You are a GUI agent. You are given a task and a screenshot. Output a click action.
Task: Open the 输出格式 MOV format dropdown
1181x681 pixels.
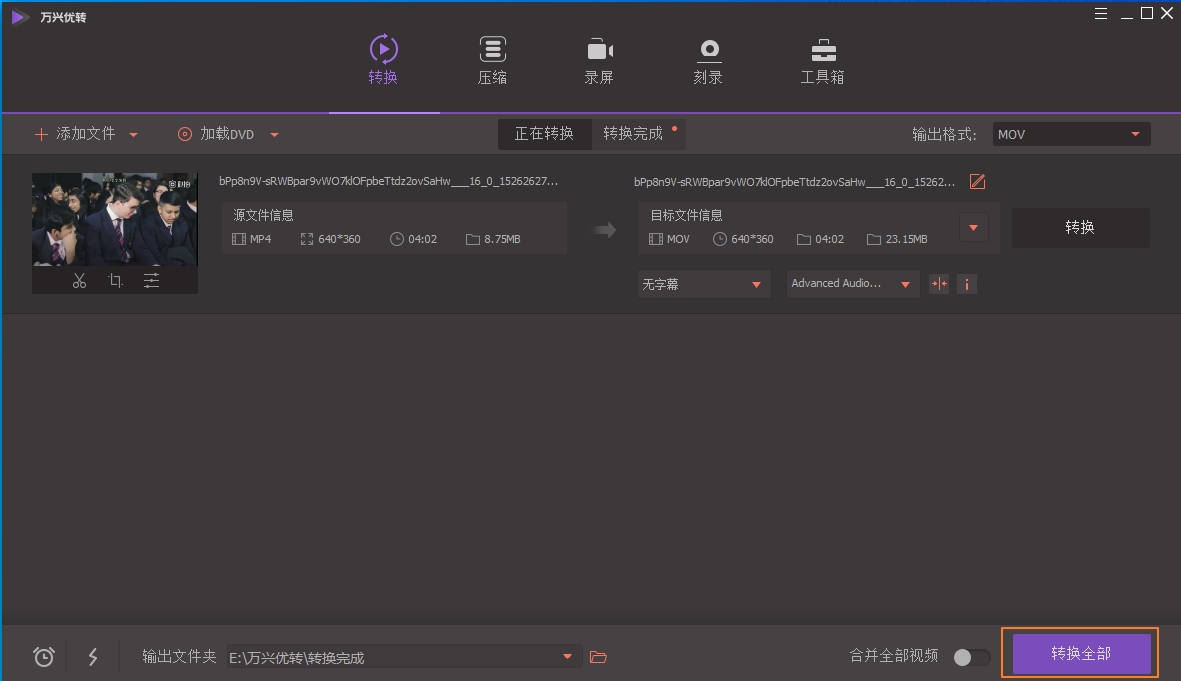tap(1070, 133)
